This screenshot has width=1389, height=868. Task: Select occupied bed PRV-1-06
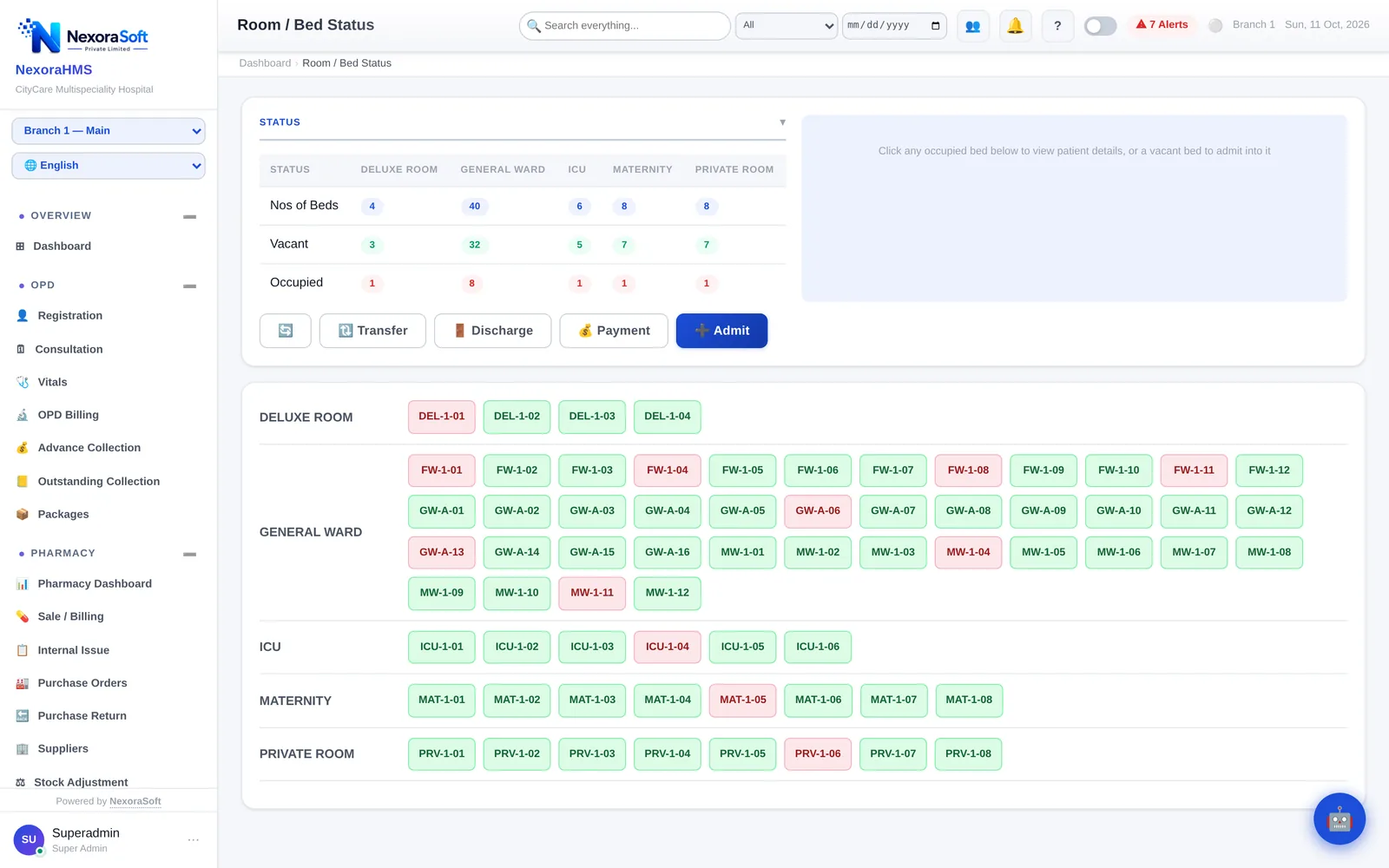pyautogui.click(x=818, y=753)
